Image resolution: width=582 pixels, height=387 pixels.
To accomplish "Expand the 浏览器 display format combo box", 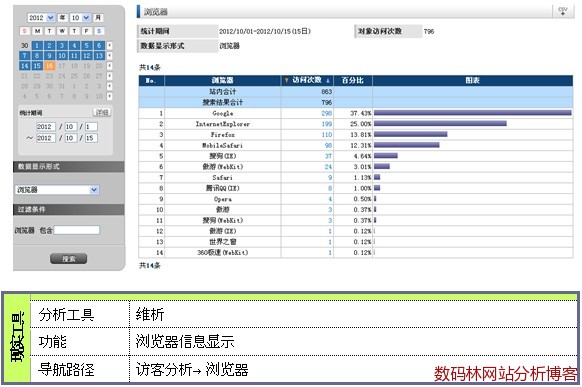I will (x=57, y=190).
